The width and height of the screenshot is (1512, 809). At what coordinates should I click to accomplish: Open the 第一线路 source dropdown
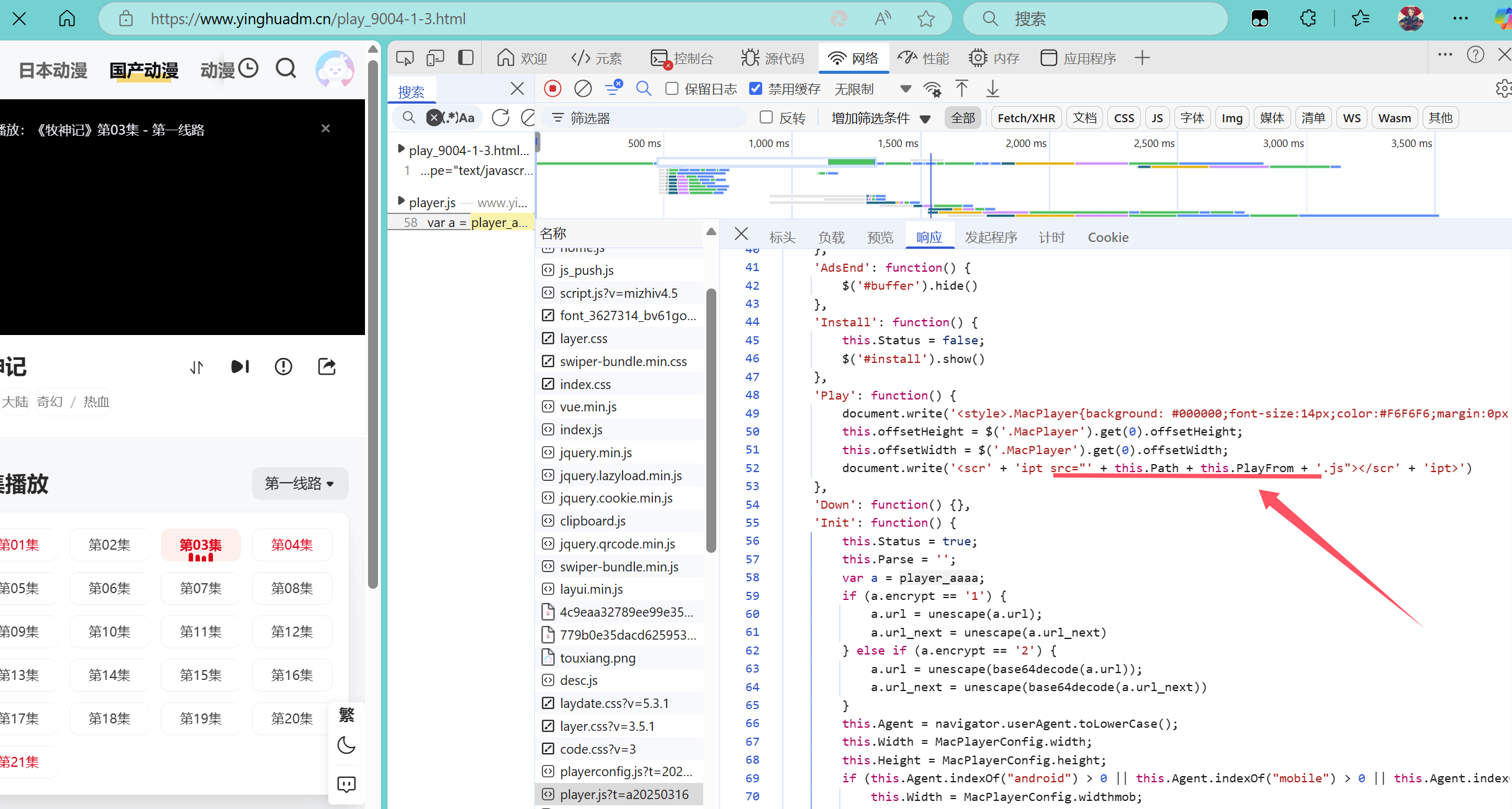[x=300, y=483]
